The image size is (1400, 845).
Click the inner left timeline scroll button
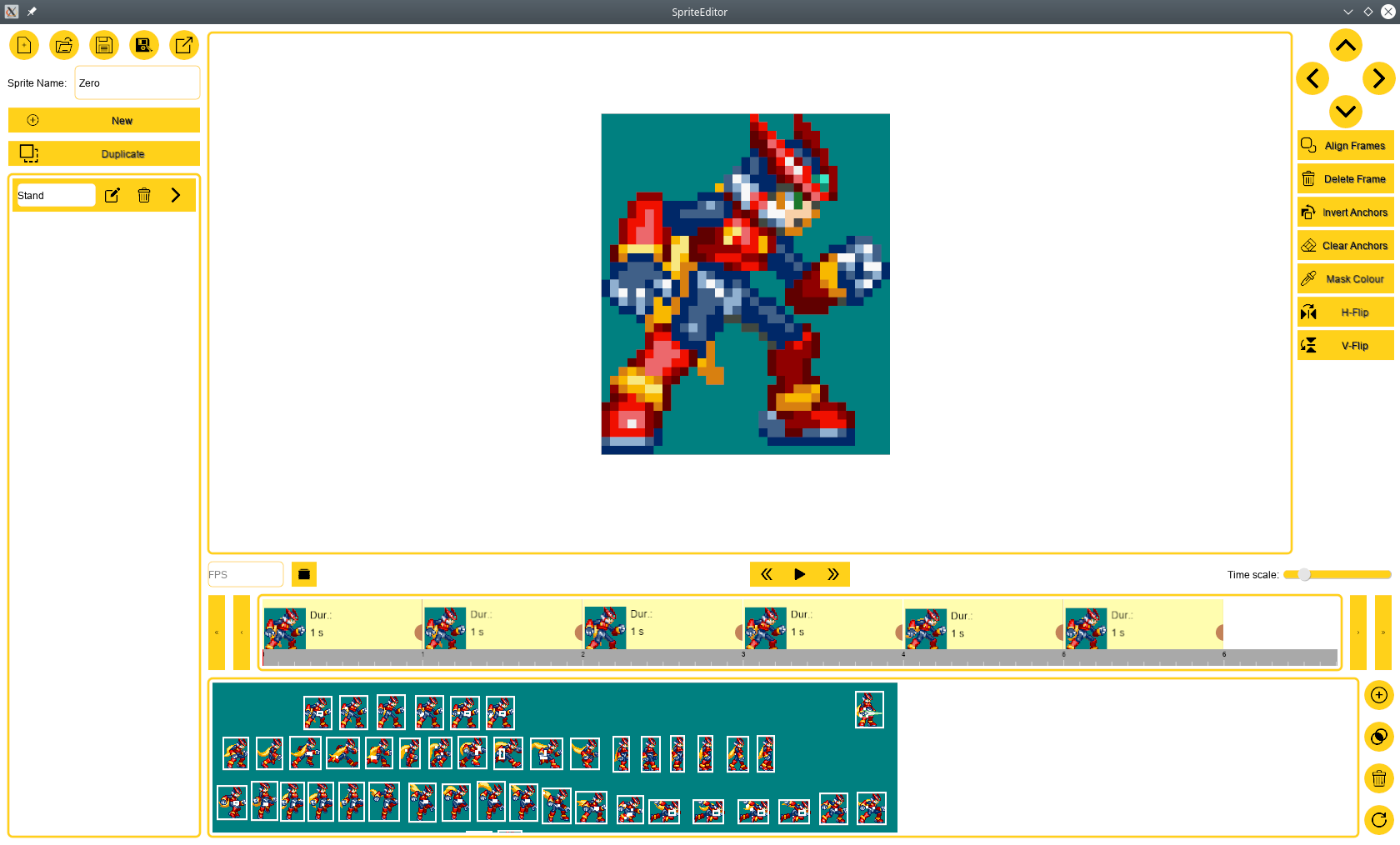tap(242, 632)
